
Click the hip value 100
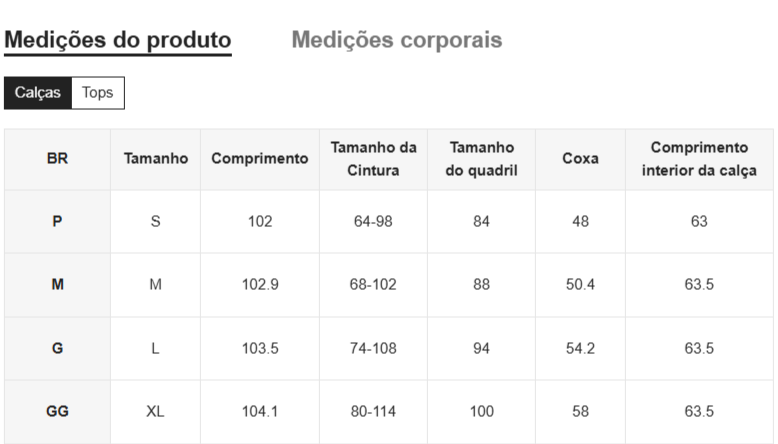coord(481,411)
